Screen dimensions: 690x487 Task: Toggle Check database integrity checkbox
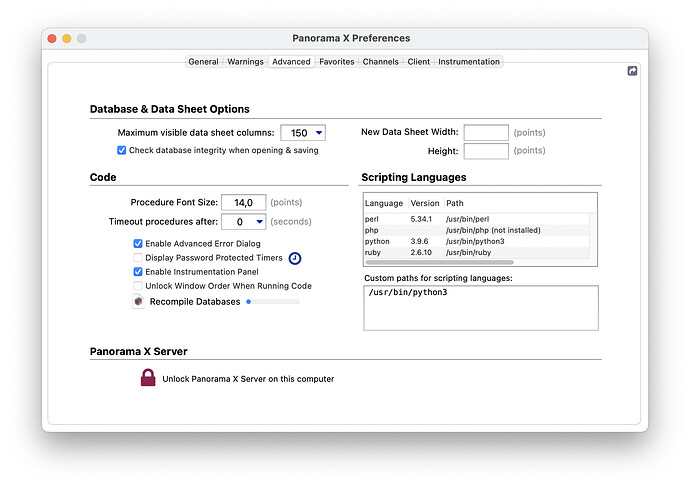pyautogui.click(x=122, y=150)
